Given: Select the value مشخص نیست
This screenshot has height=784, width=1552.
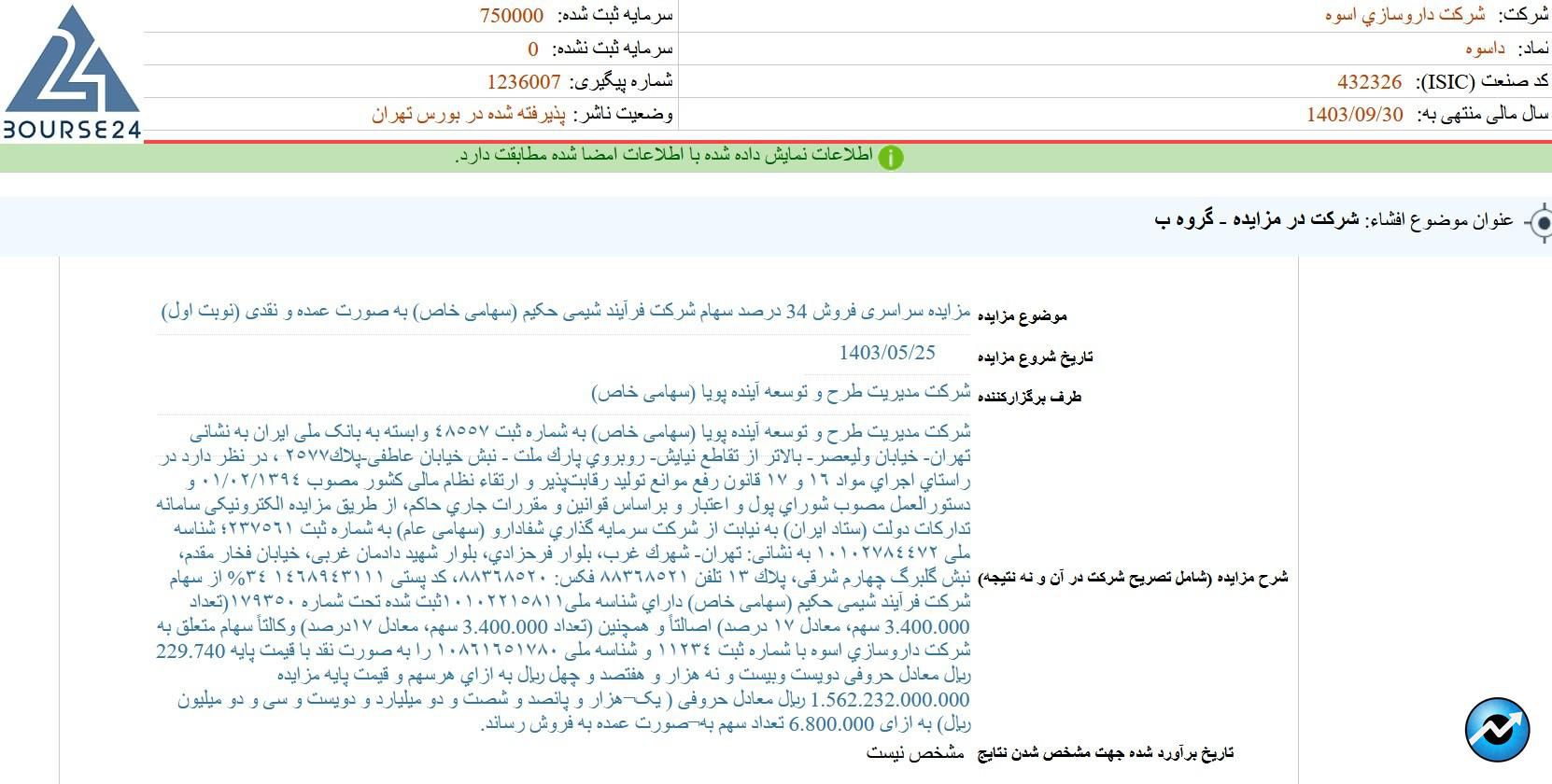Looking at the screenshot, I should click(915, 752).
